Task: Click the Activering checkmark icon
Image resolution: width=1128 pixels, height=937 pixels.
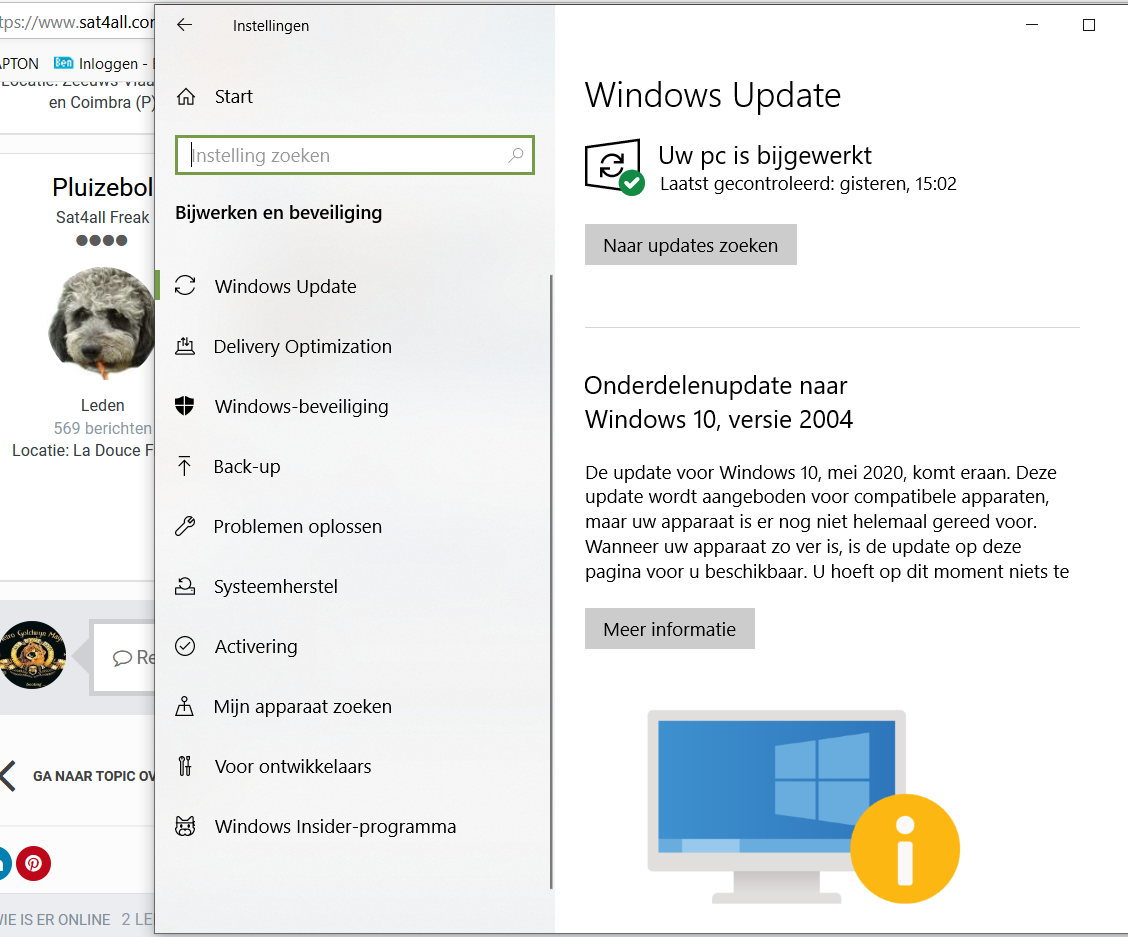Action: (185, 646)
